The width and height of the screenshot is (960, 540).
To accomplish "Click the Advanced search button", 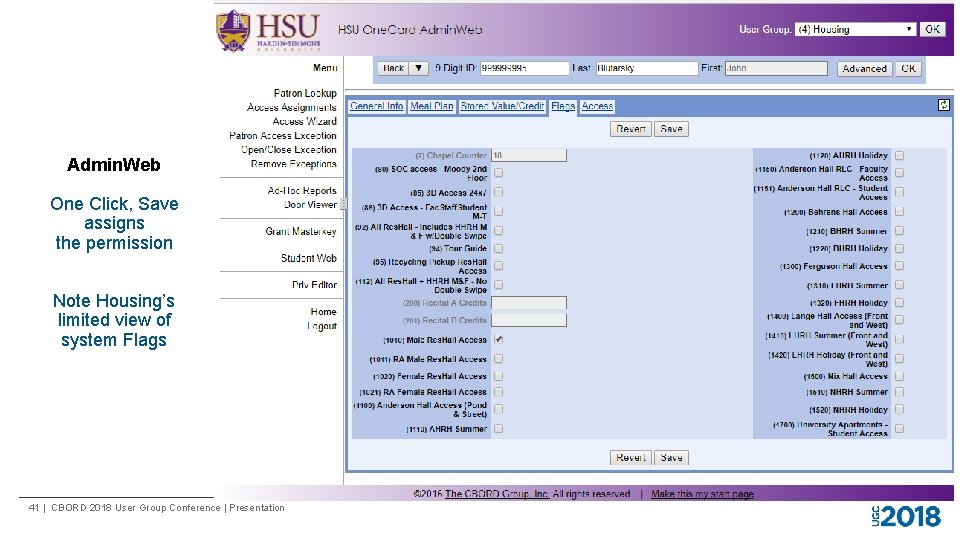I will point(864,69).
